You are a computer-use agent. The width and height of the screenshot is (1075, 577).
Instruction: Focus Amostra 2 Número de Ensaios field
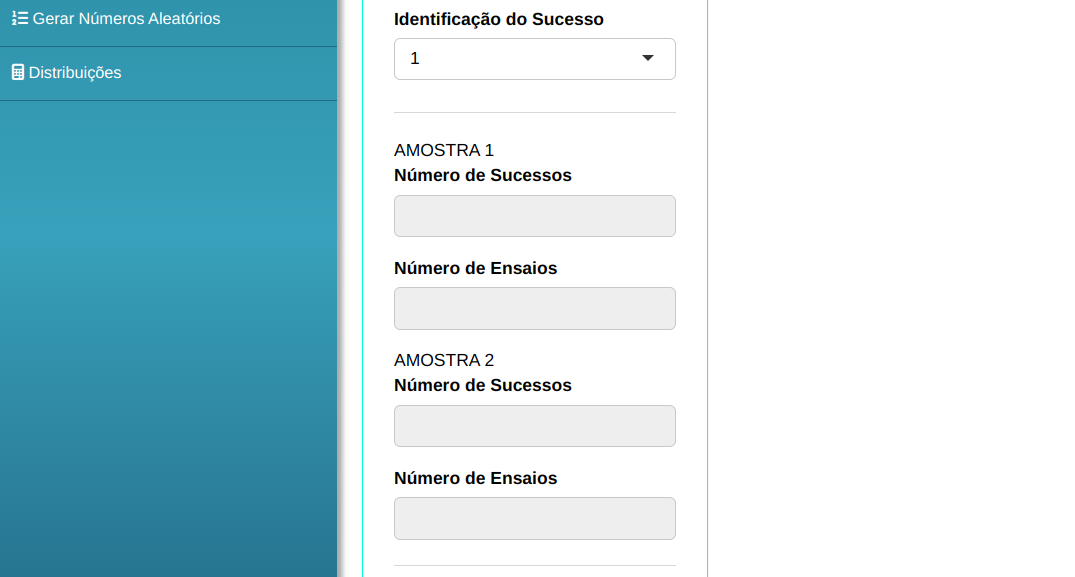[534, 518]
